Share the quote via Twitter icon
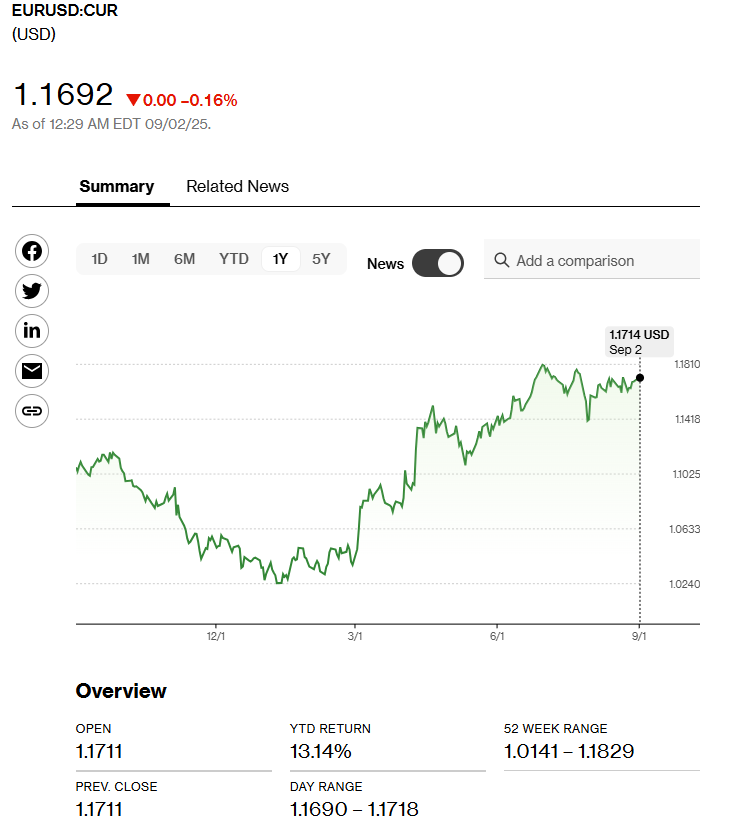Image resolution: width=729 pixels, height=826 pixels. [32, 291]
